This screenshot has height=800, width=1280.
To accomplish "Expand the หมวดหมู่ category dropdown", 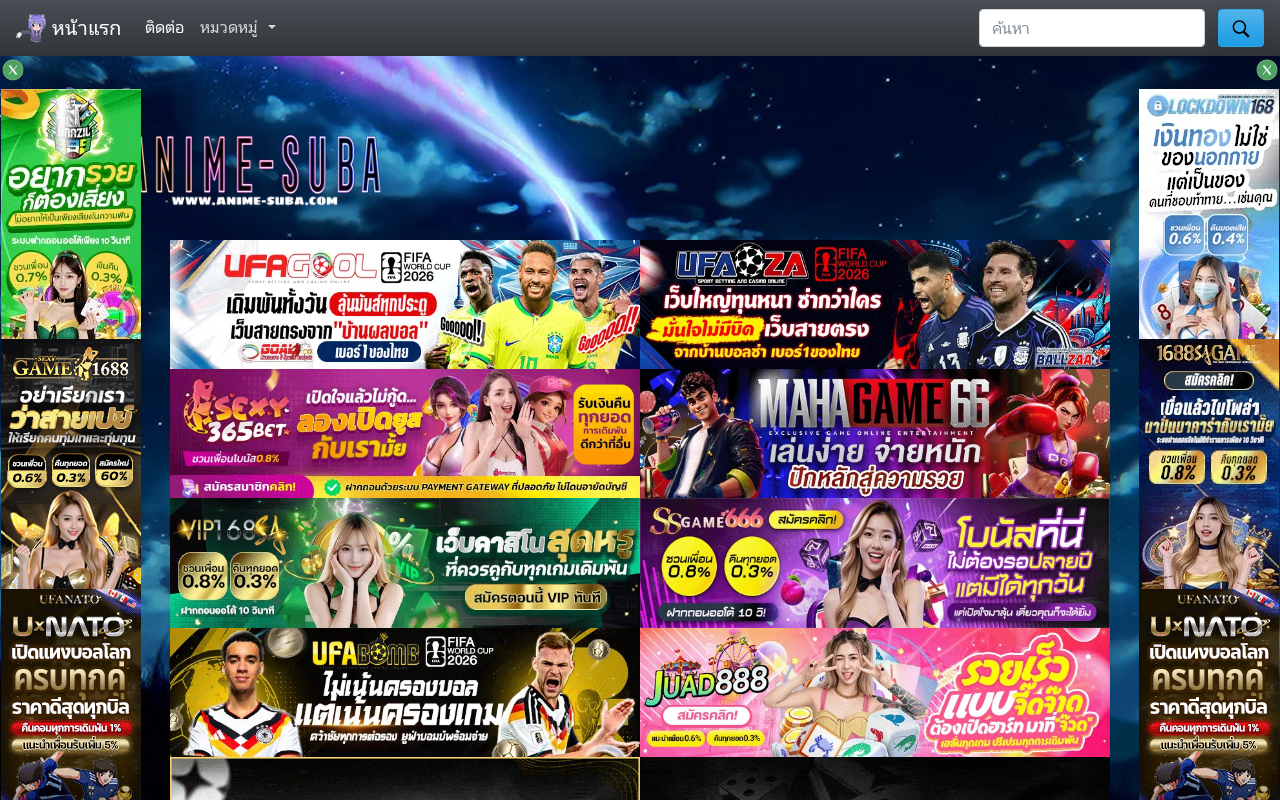I will click(238, 28).
